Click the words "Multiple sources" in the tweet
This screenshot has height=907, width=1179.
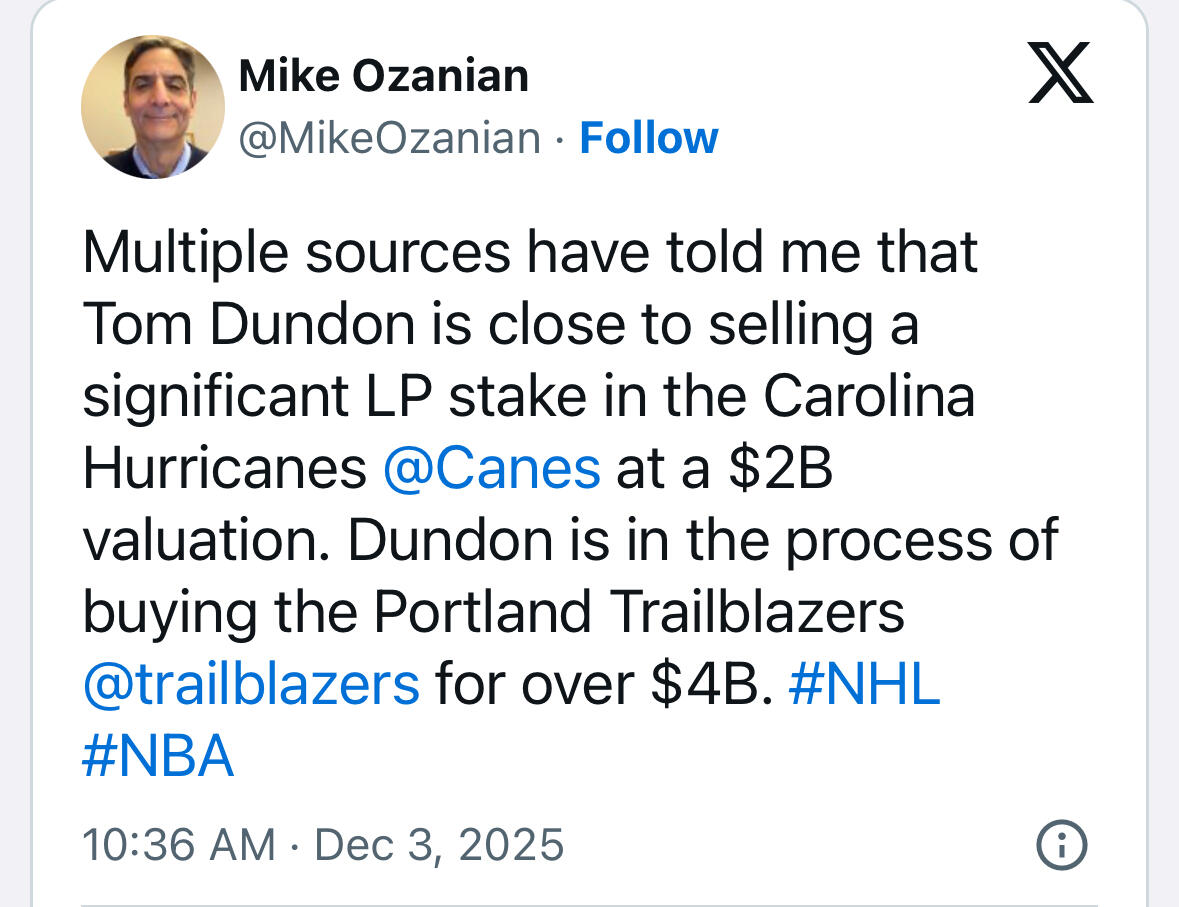296,253
